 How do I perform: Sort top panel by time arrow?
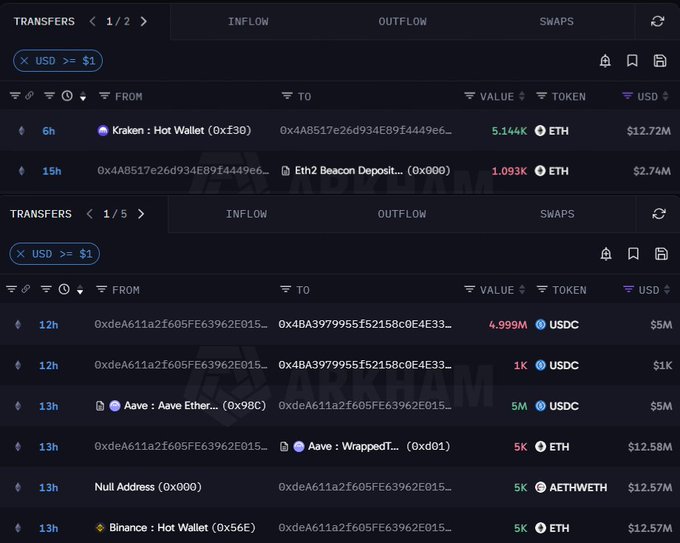(x=83, y=97)
